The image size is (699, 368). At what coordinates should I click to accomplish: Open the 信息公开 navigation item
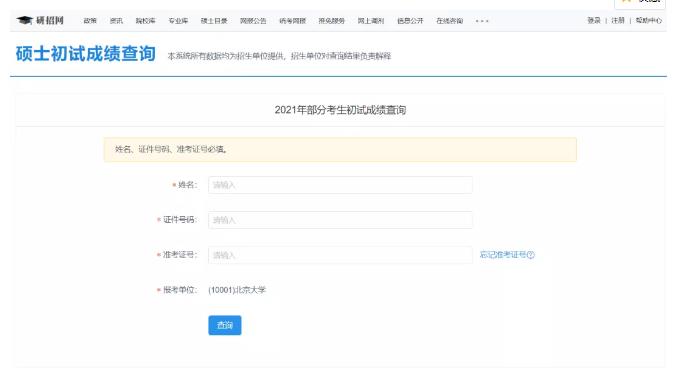point(410,21)
